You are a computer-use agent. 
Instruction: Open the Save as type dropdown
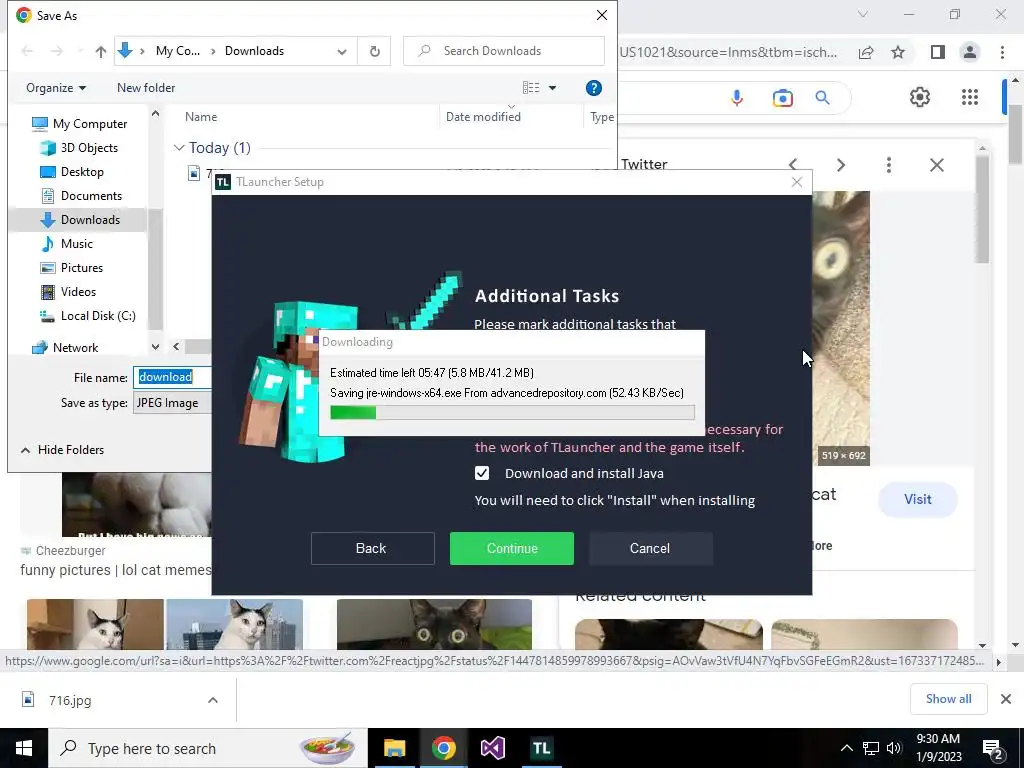(x=172, y=403)
